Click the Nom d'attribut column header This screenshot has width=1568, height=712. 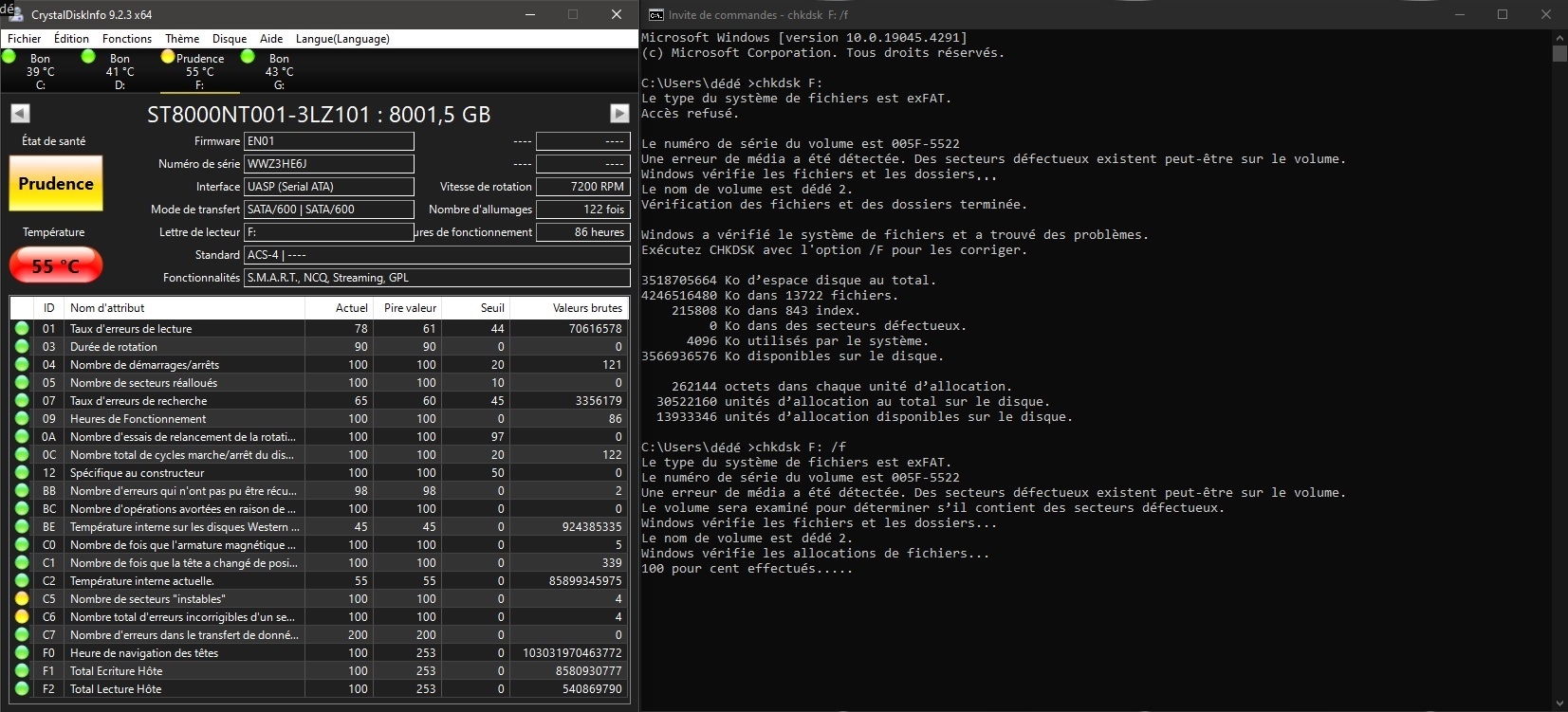[184, 308]
